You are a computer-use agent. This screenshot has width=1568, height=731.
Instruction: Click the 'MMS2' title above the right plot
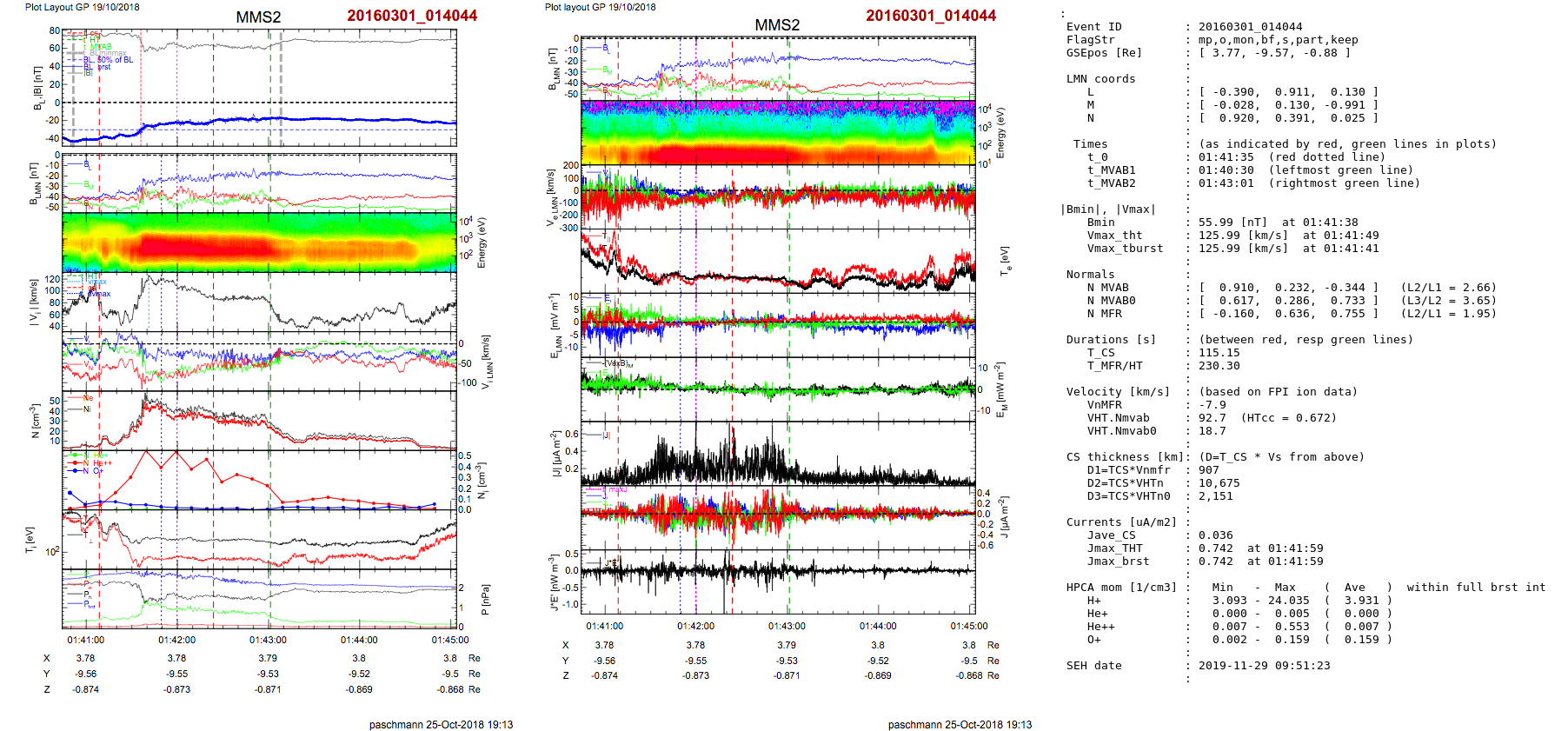(777, 25)
